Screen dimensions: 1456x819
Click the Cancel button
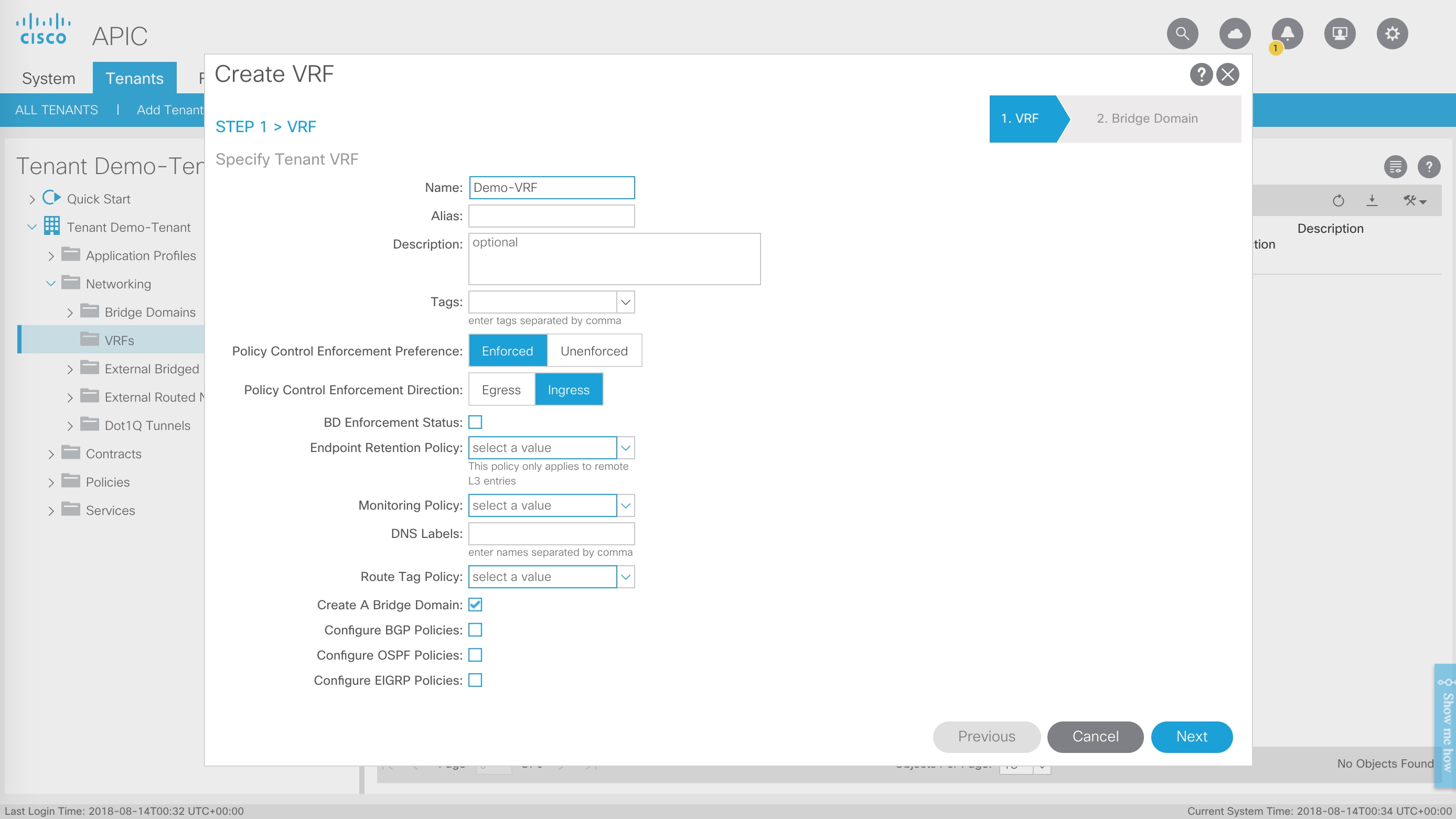1095,737
